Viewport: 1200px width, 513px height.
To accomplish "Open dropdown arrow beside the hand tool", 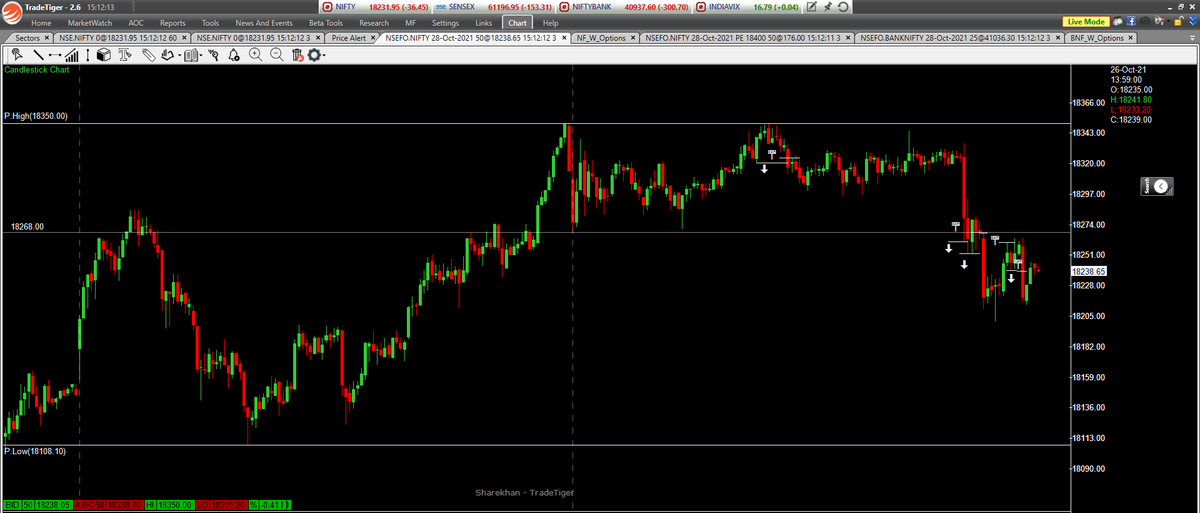I will [x=179, y=56].
